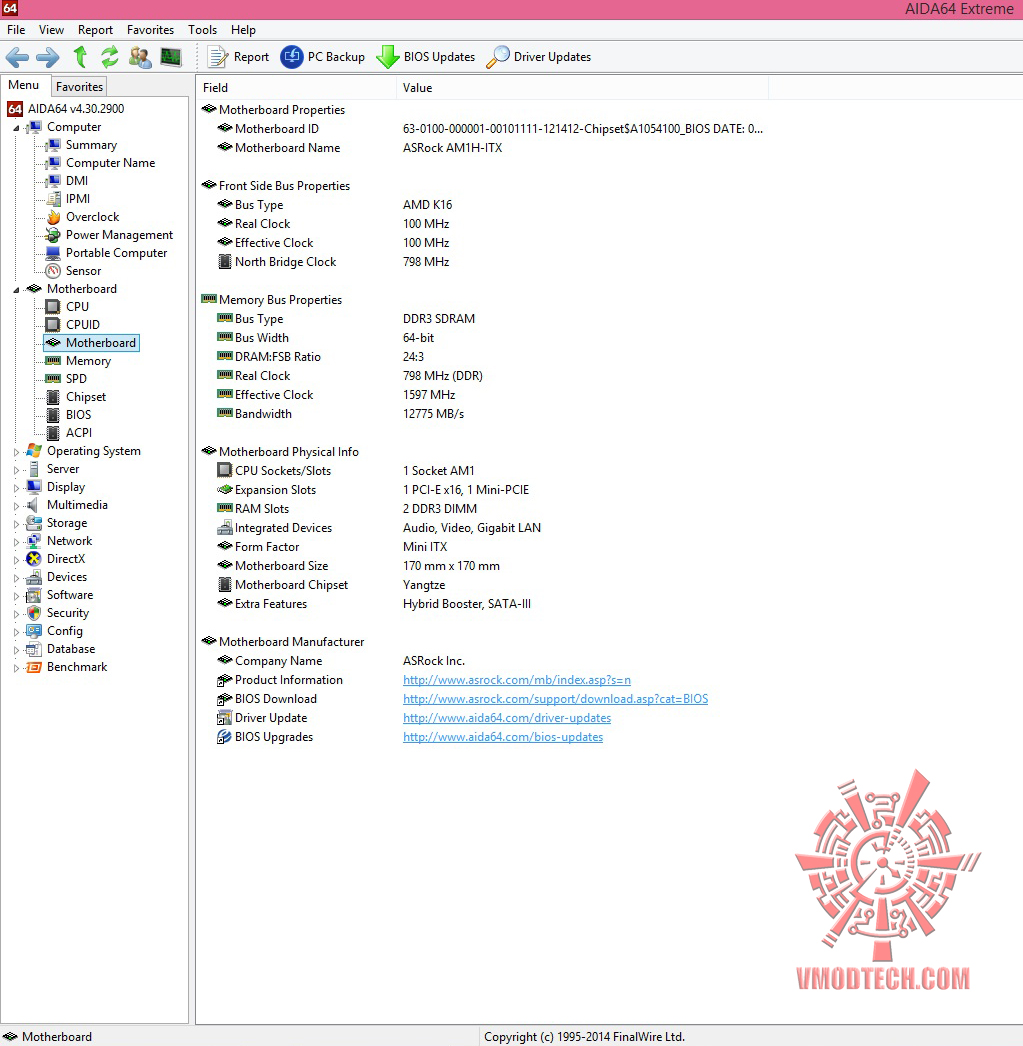
Task: Select the North Bridge Clock row
Action: 483,262
